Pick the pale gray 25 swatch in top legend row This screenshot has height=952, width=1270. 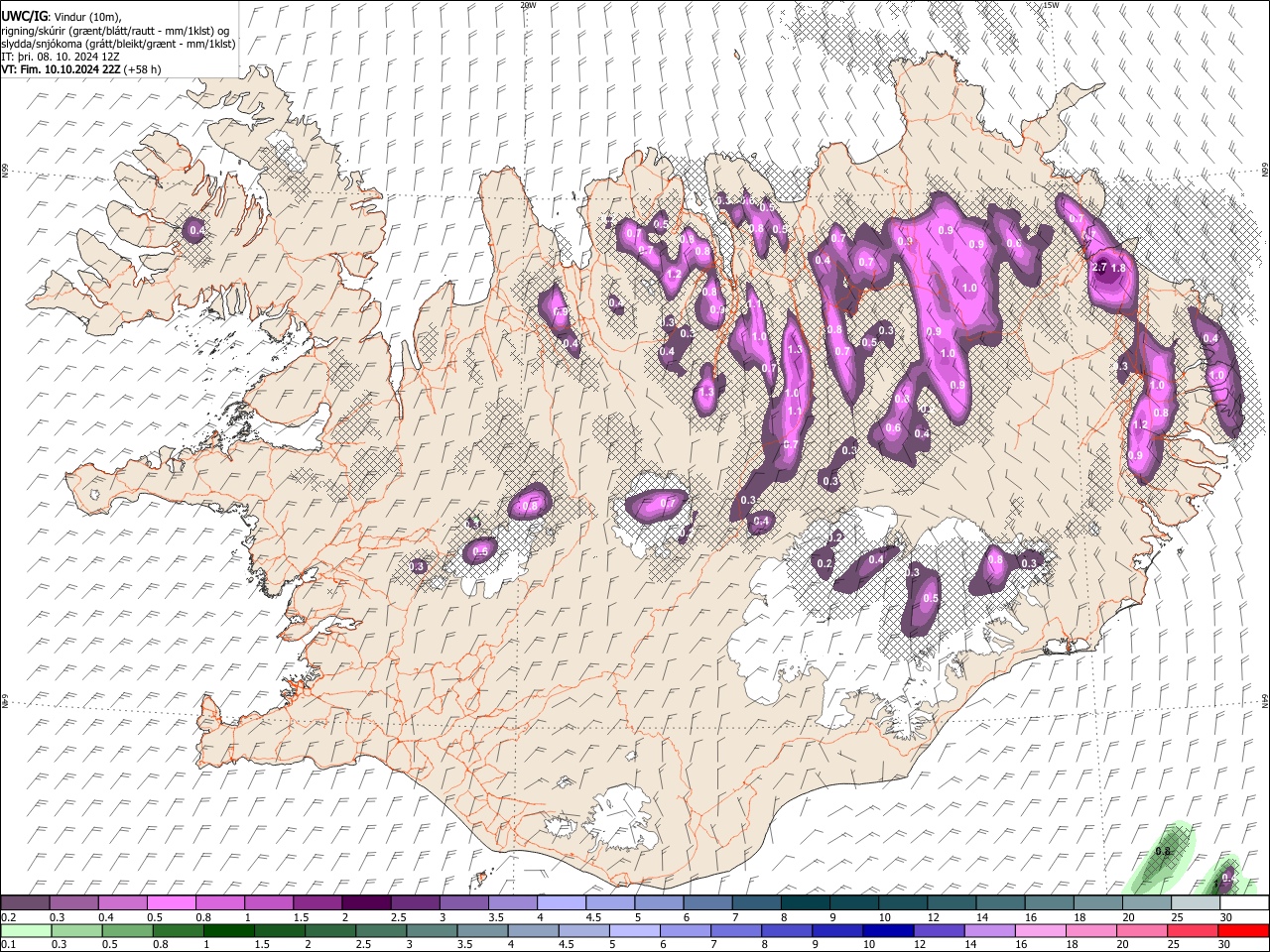point(1196,903)
